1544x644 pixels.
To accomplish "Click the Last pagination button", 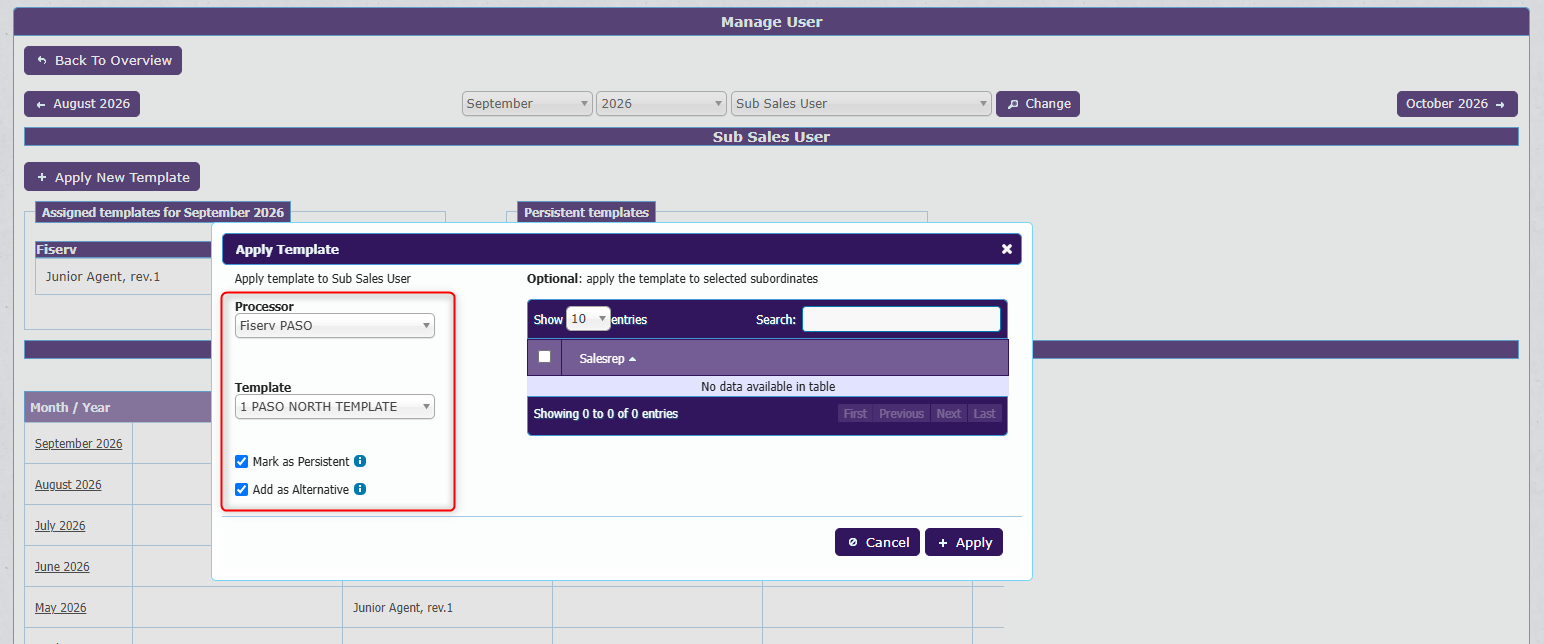I will (x=985, y=414).
